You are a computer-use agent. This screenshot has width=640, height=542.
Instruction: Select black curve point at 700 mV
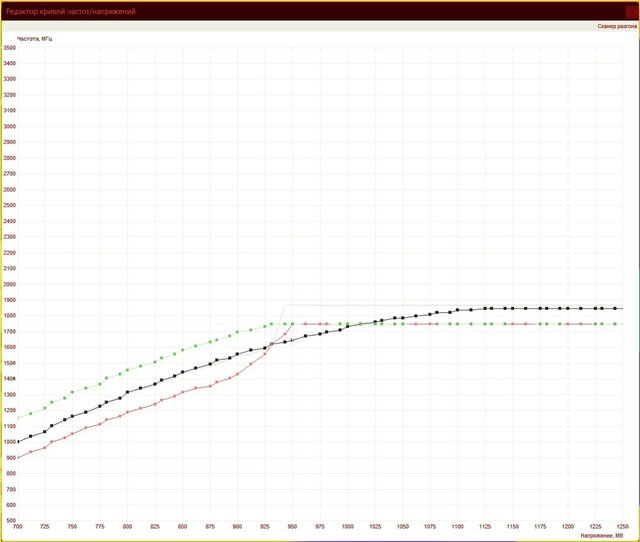point(18,441)
